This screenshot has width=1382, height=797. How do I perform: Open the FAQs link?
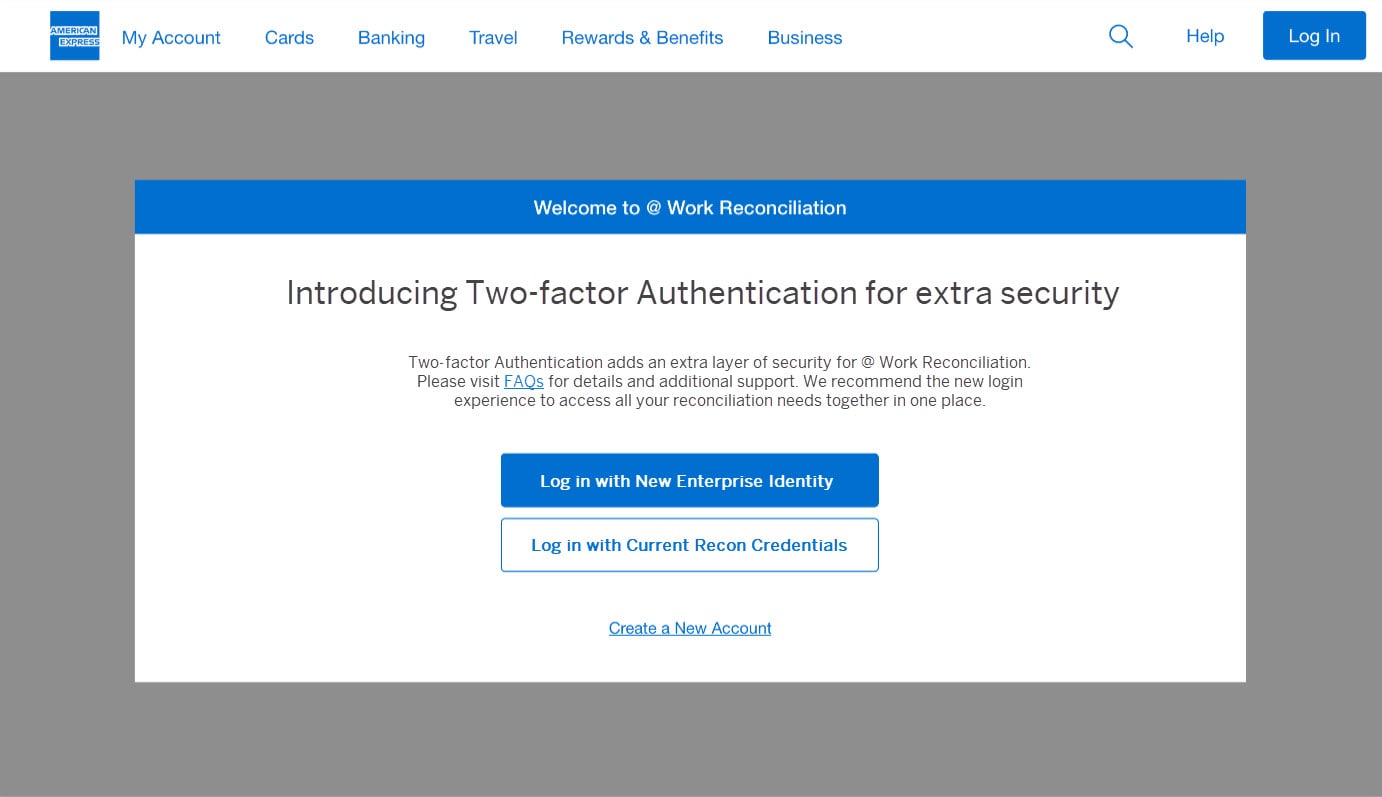click(x=524, y=382)
